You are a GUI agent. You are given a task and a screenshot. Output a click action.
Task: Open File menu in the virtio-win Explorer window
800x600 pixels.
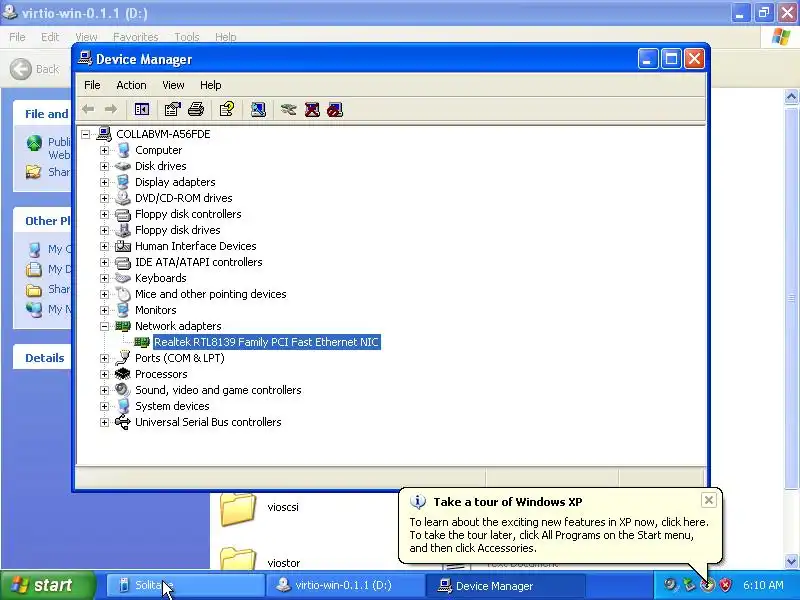[17, 37]
